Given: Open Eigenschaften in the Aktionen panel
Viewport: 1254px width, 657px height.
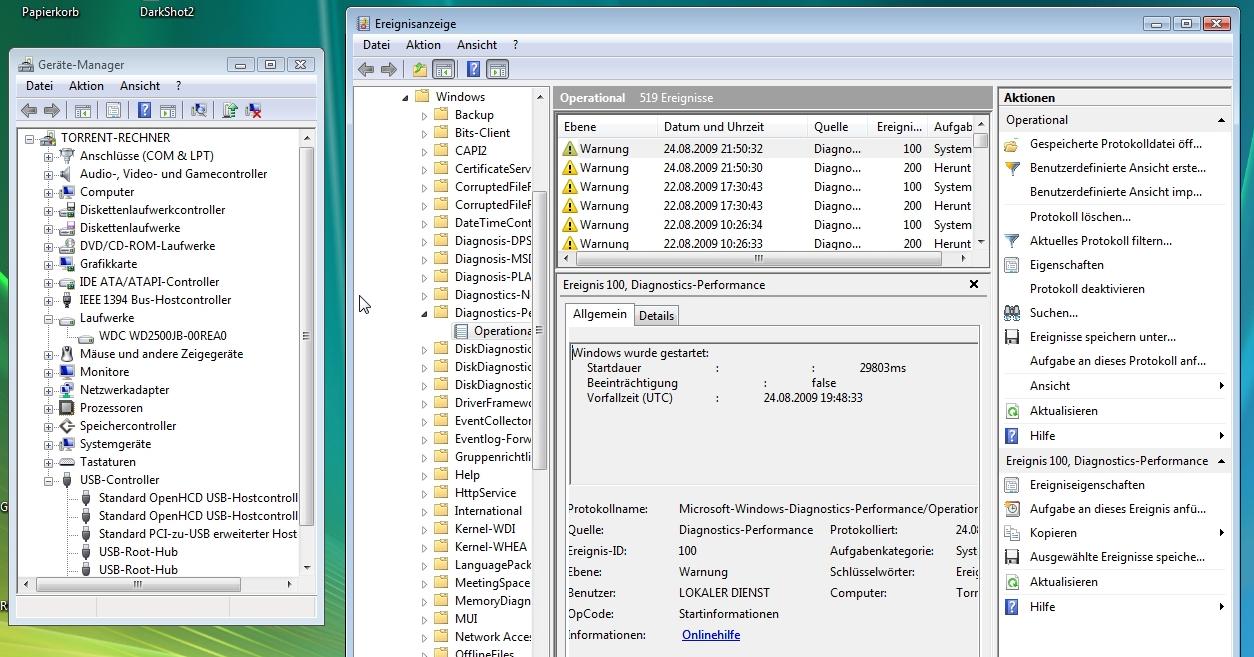Looking at the screenshot, I should [1067, 265].
